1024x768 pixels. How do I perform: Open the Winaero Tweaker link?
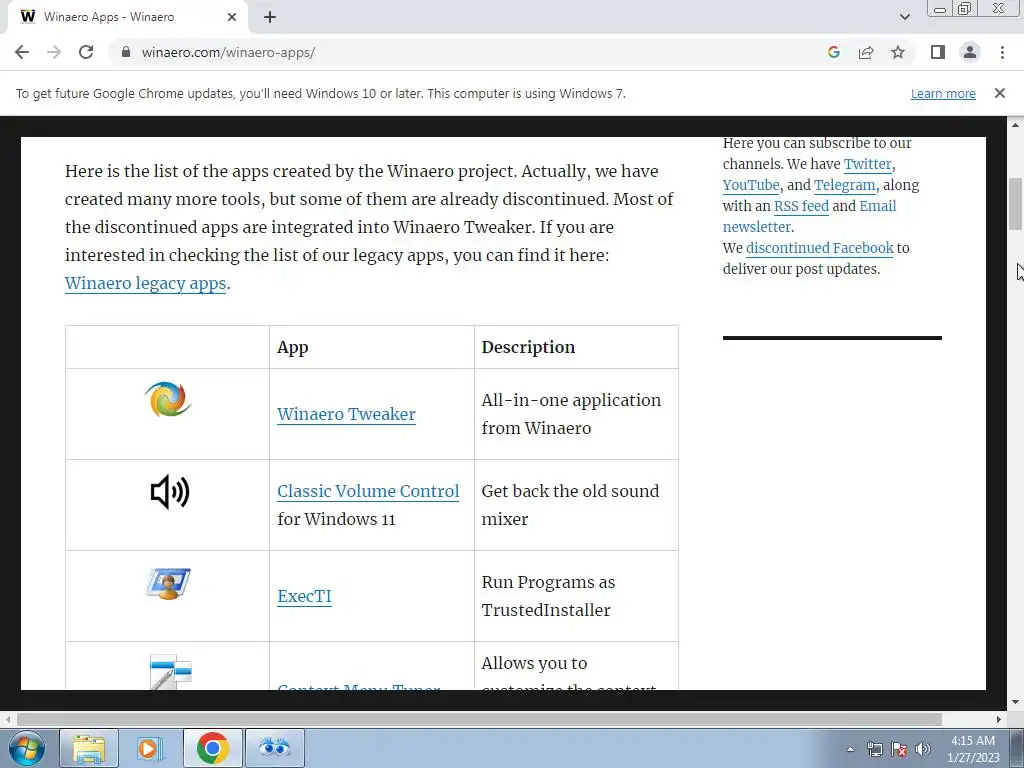tap(346, 414)
